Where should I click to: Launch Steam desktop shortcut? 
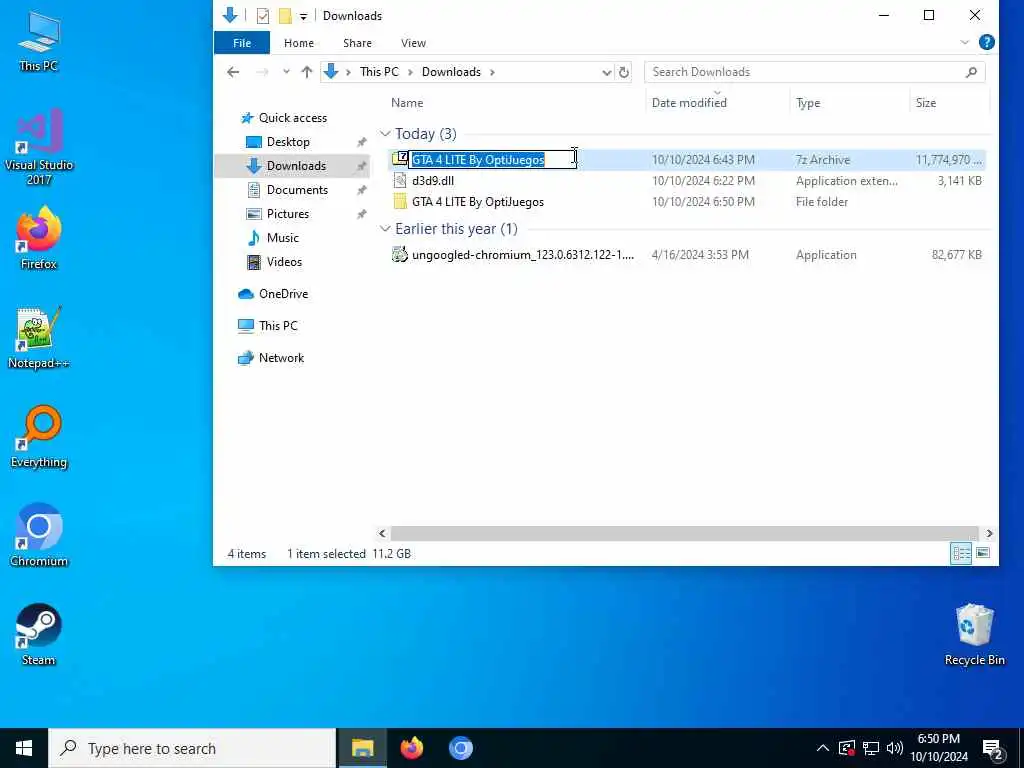[39, 634]
